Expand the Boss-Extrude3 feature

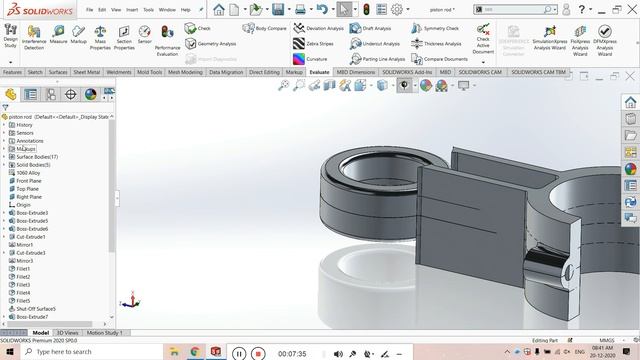(4, 213)
